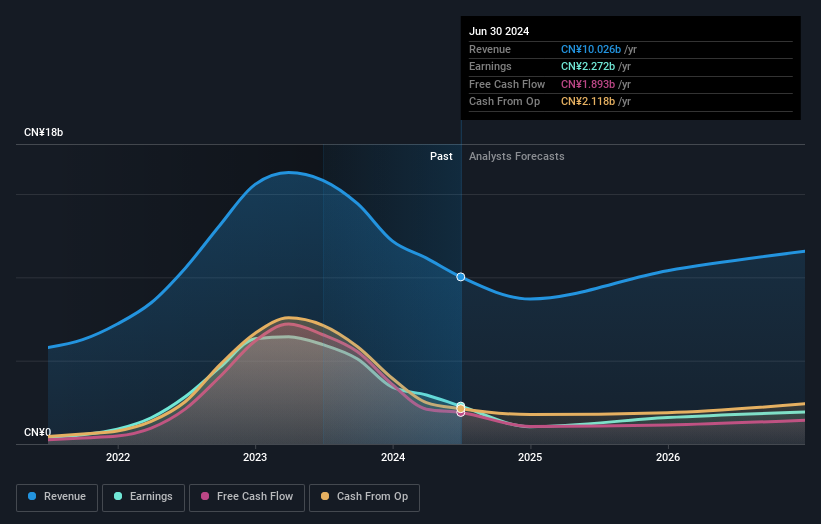Toggle the Earnings legend button

click(x=143, y=497)
